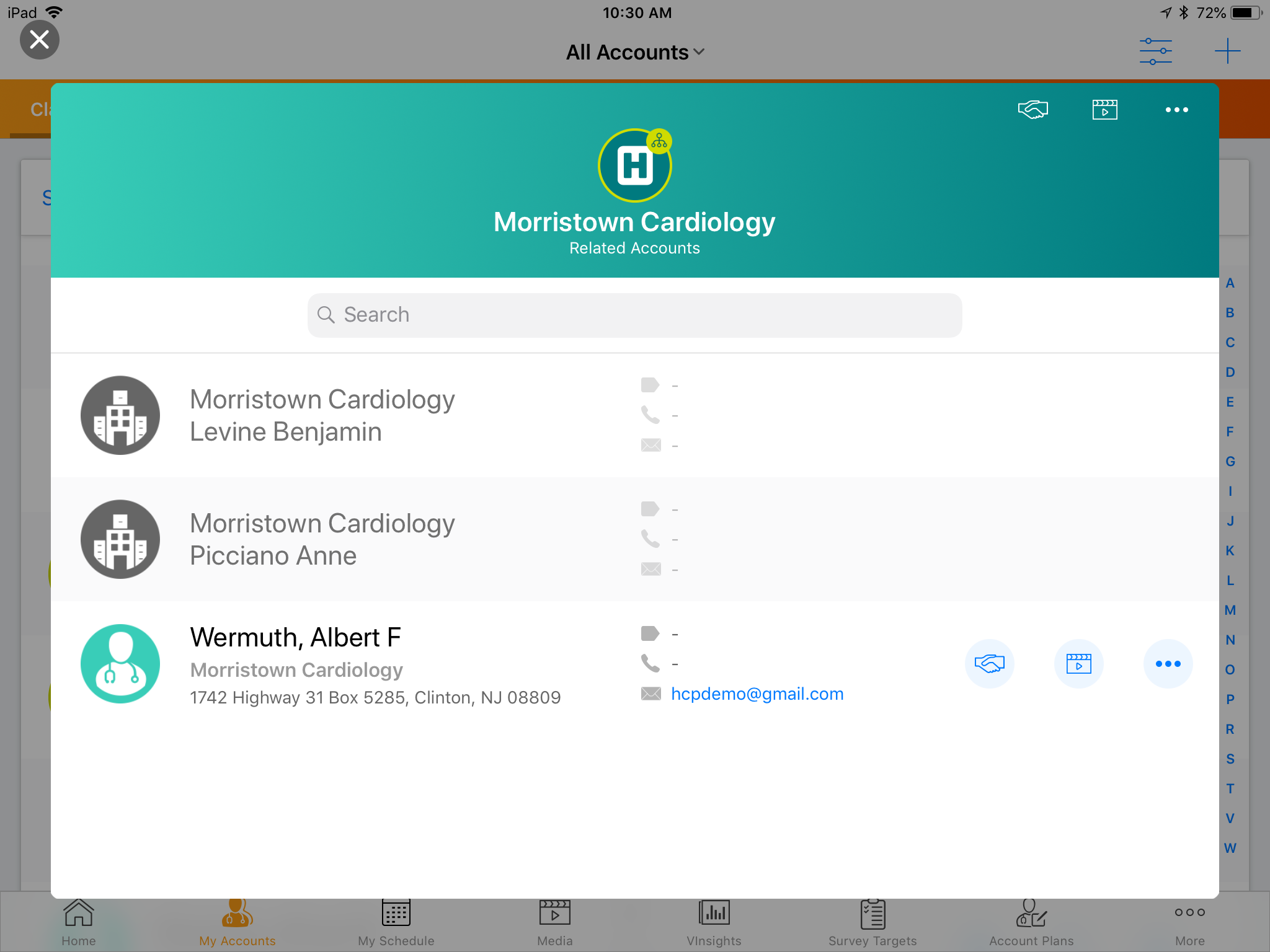Open the header's three-dot more options
Image resolution: width=1270 pixels, height=952 pixels.
pyautogui.click(x=1176, y=110)
